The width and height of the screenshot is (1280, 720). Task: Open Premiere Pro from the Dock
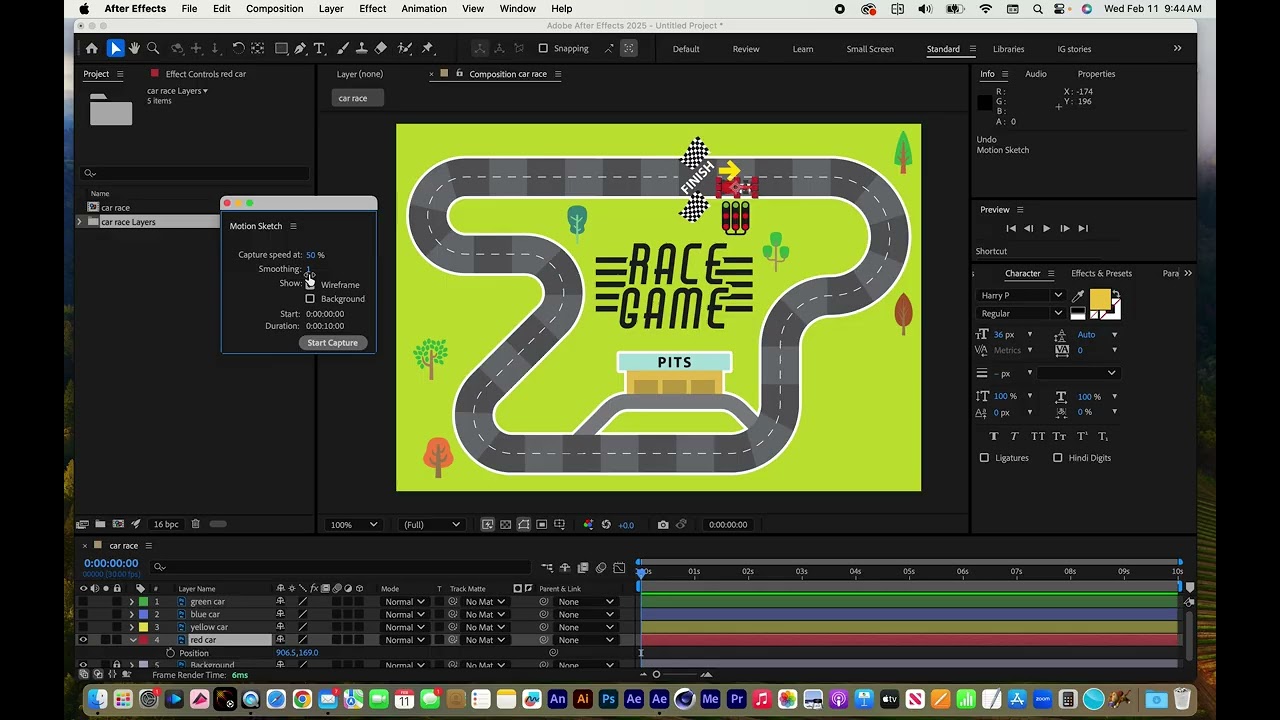[737, 700]
